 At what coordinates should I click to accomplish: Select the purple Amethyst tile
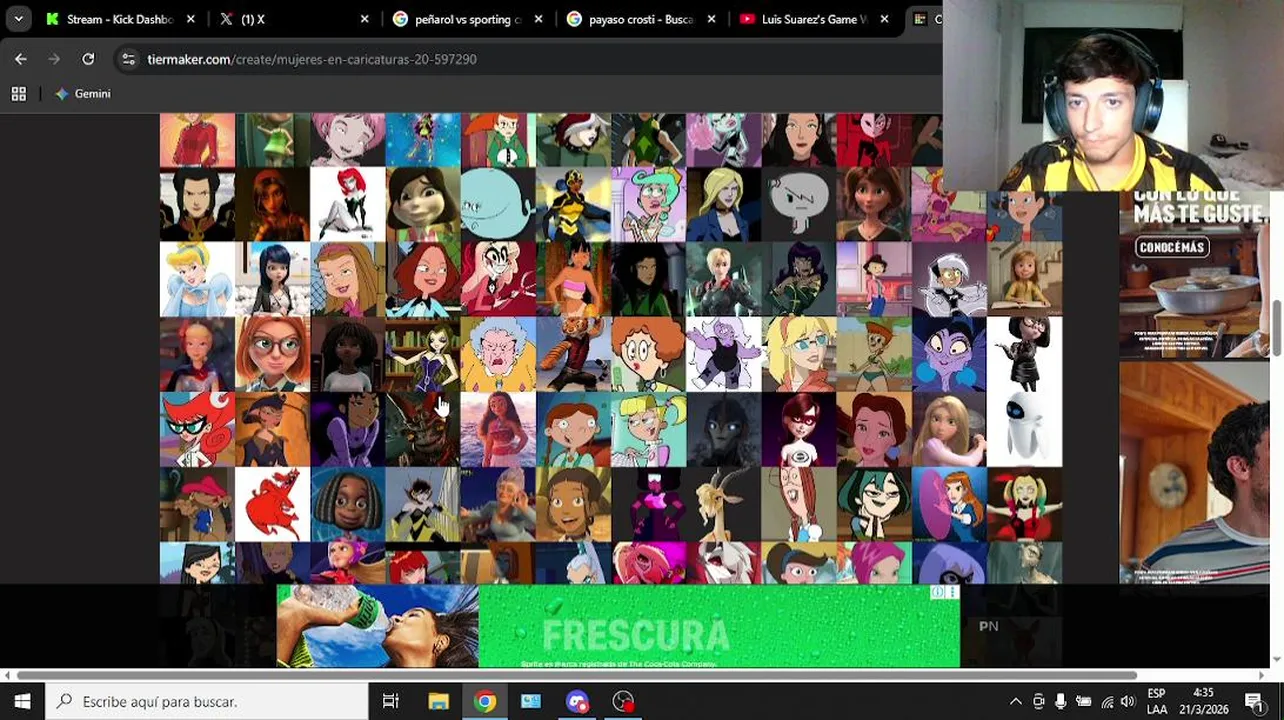pos(723,354)
